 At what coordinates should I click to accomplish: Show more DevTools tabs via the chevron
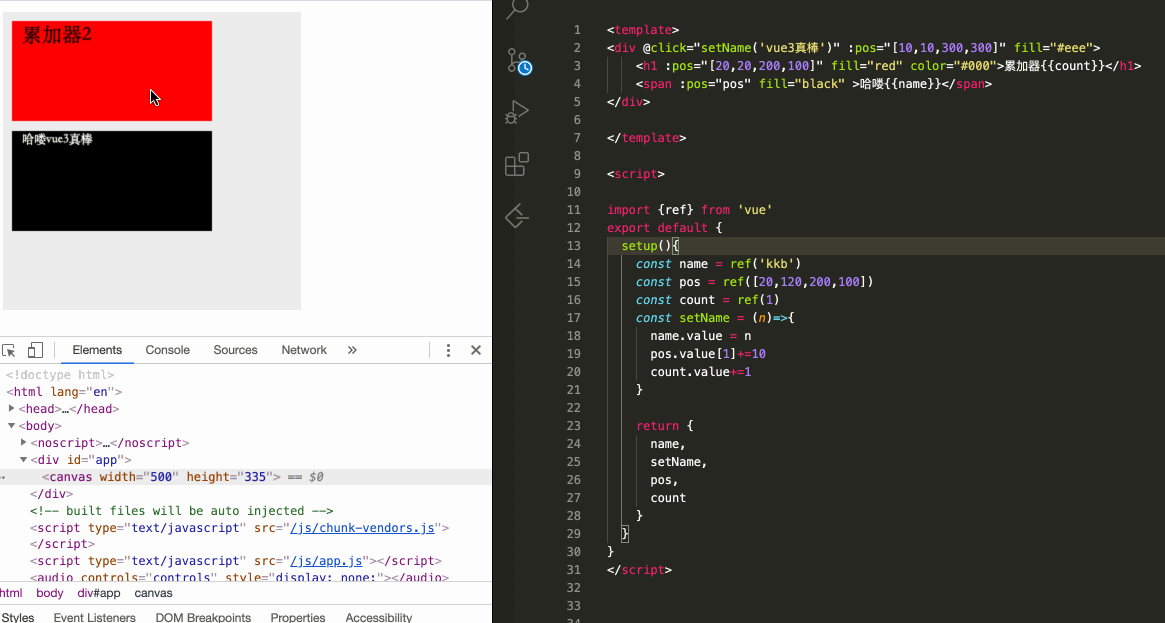pyautogui.click(x=352, y=350)
